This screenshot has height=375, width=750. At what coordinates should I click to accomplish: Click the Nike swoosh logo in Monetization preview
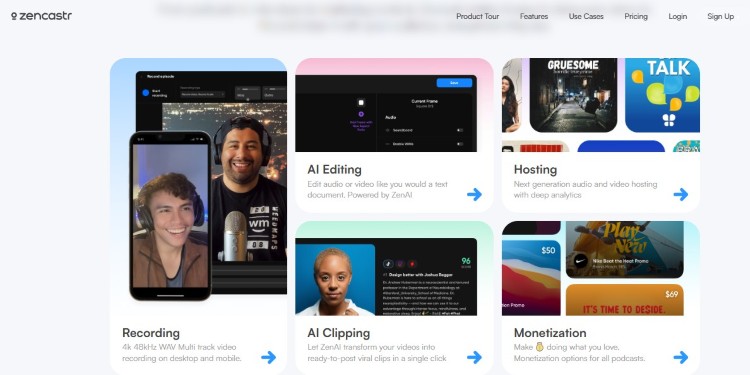pos(581,262)
